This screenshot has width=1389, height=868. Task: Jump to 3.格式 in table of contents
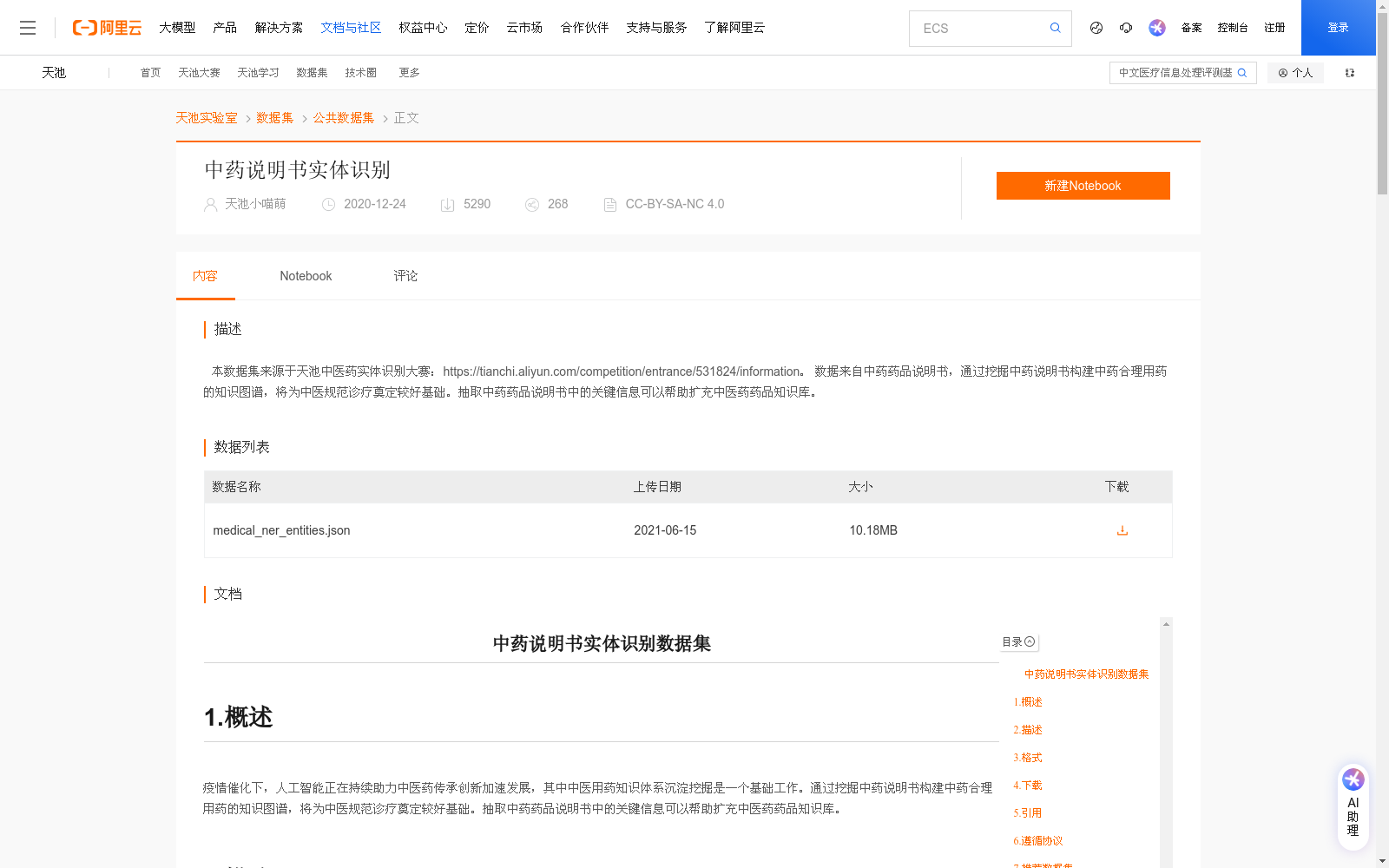(x=1028, y=758)
